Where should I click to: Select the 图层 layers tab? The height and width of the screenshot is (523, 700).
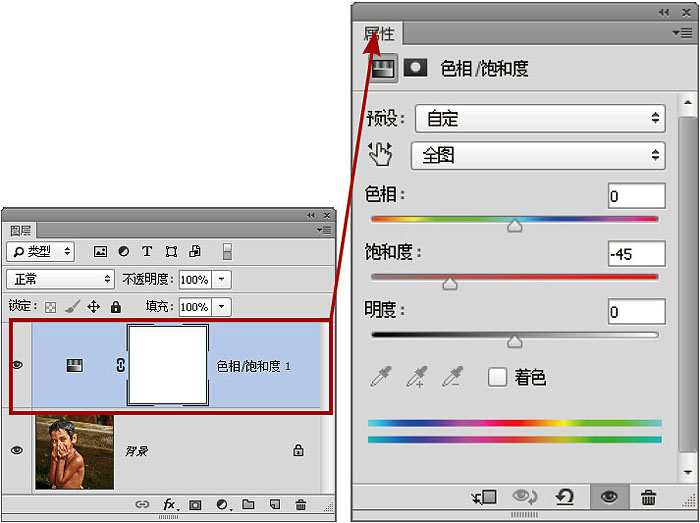tap(20, 230)
